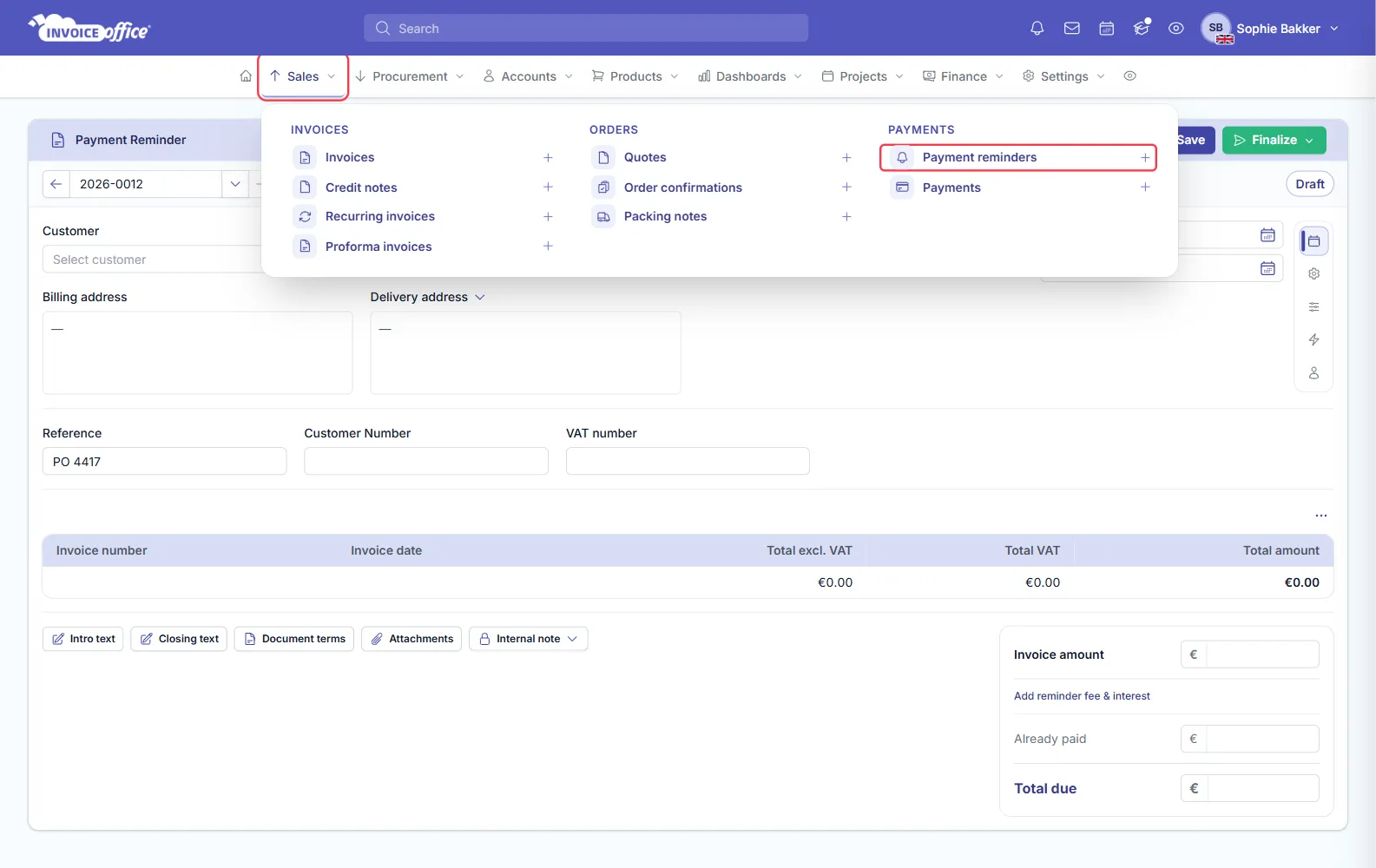
Task: Go to the home icon
Action: (246, 76)
